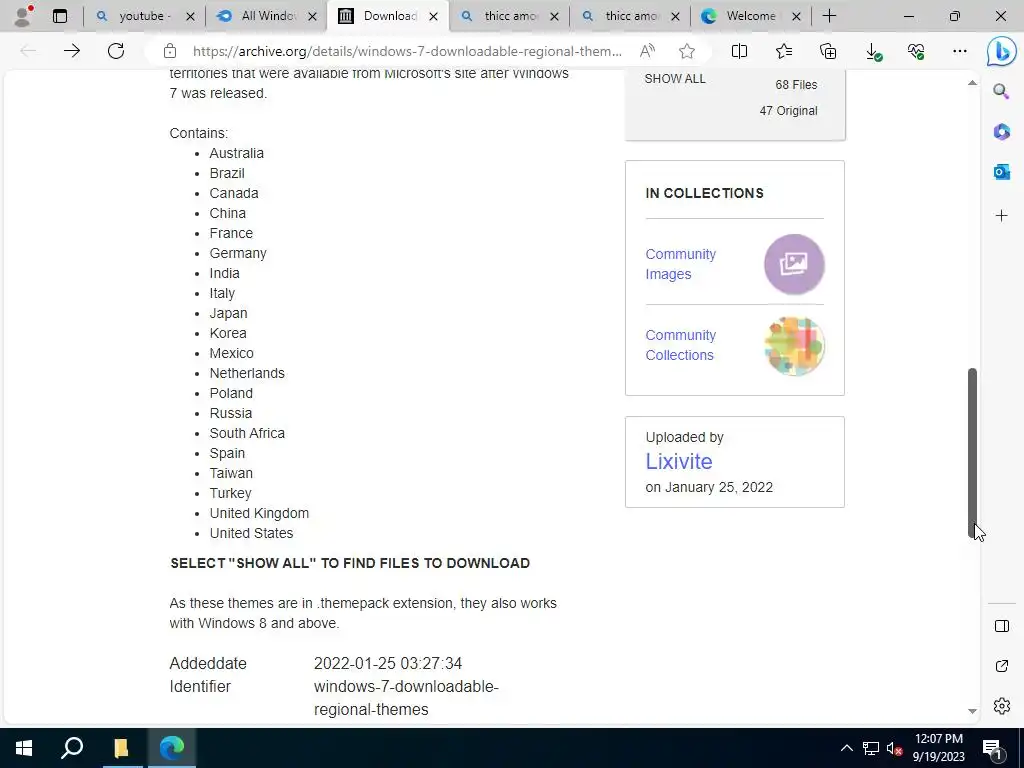Click the 68 Files link
This screenshot has height=768, width=1024.
(796, 85)
